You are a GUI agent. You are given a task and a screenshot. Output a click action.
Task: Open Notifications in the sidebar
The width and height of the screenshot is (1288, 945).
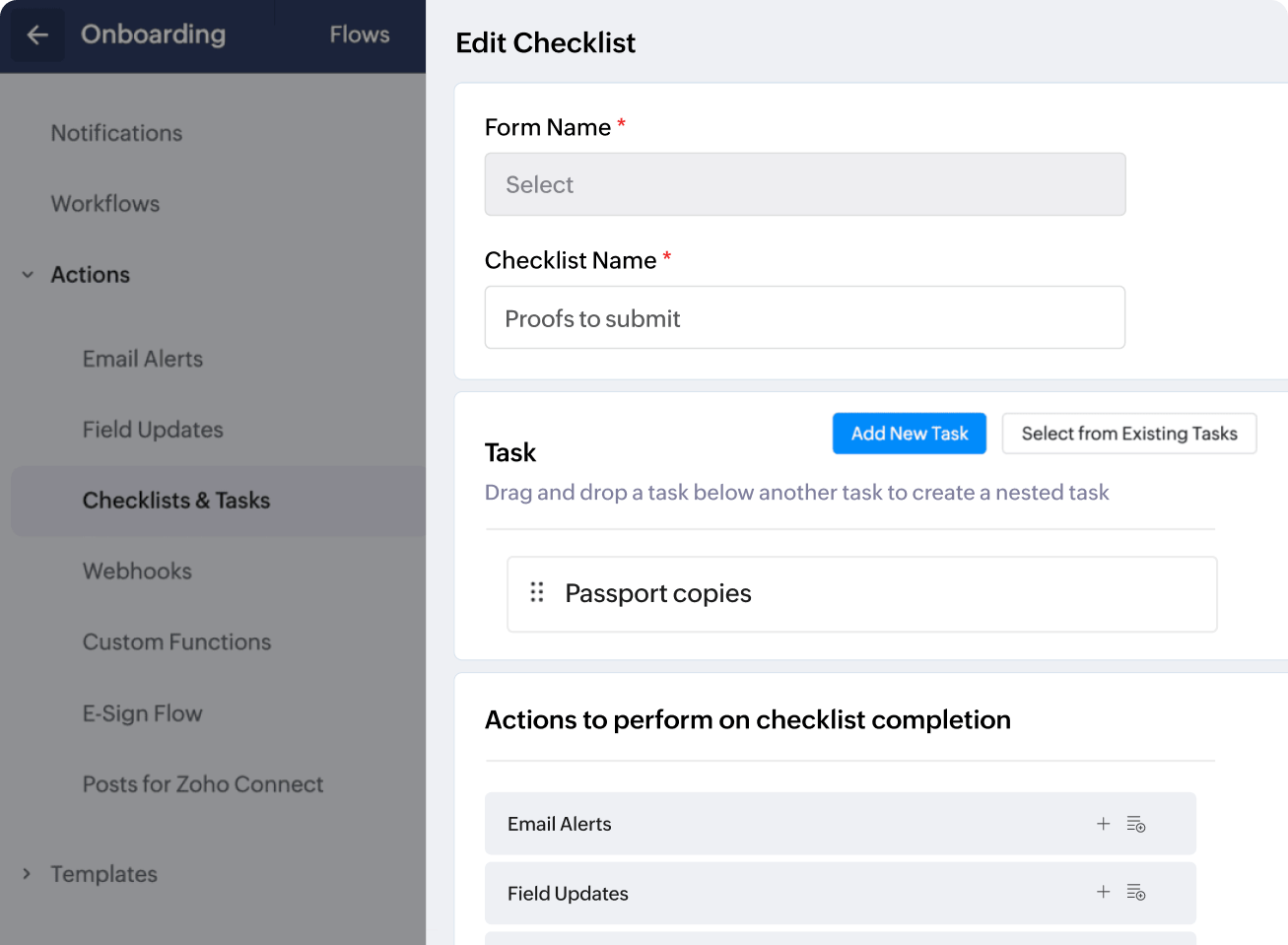(116, 133)
